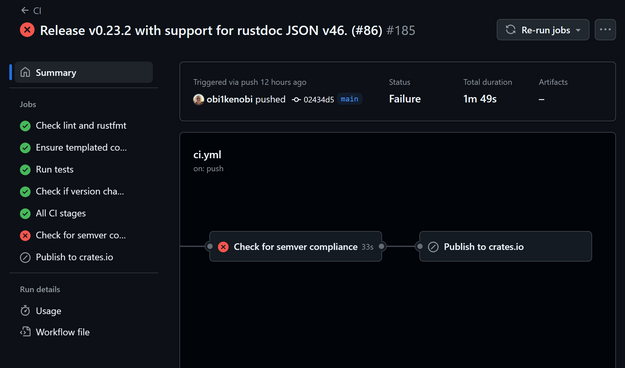The image size is (625, 368).
Task: Select the Summary tab in the sidebar
Action: tap(84, 72)
